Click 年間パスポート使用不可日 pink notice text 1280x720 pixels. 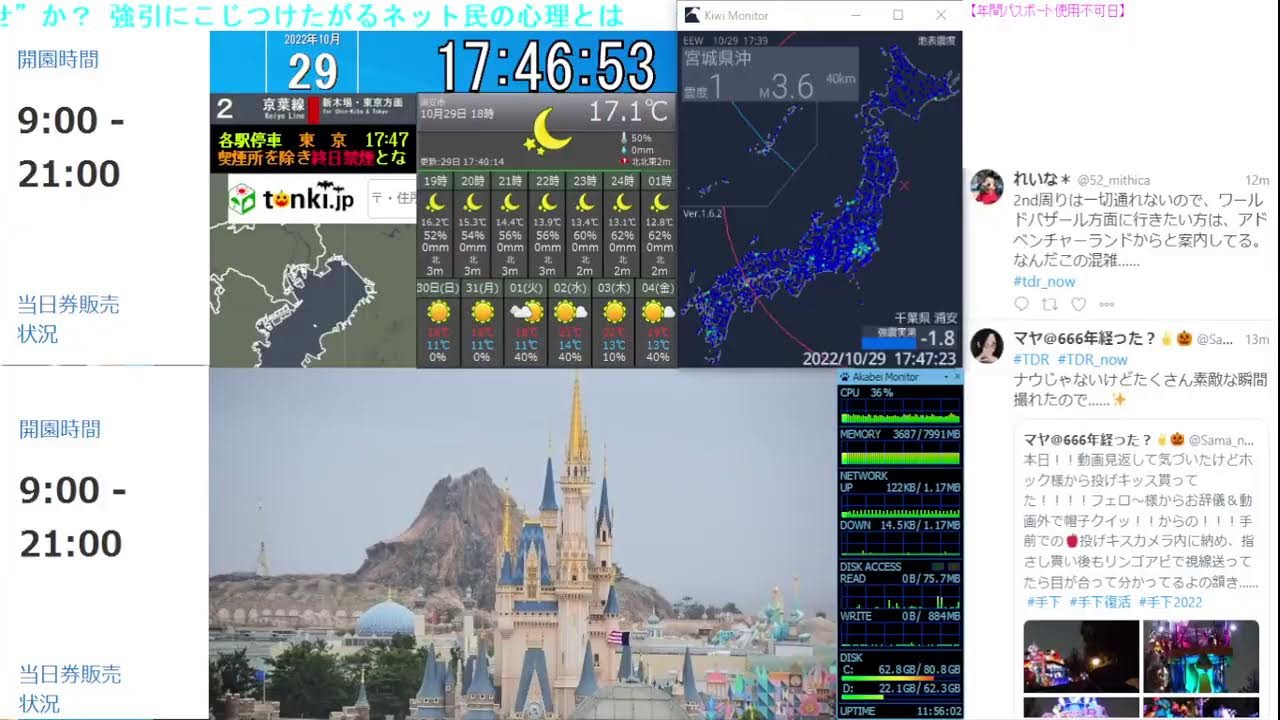(x=1048, y=11)
